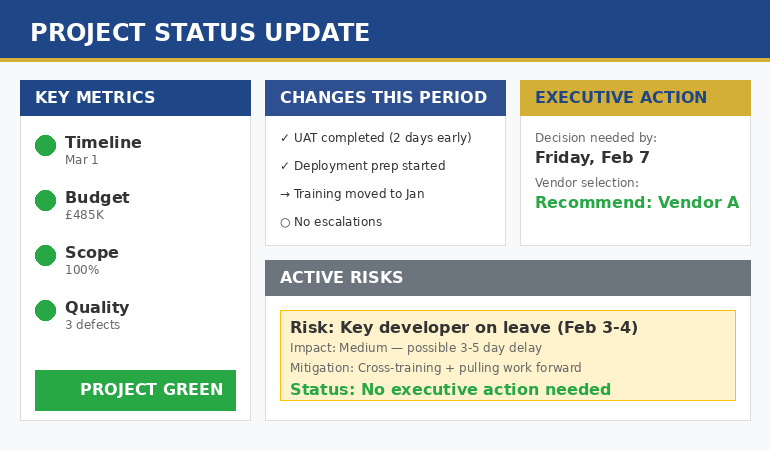The height and width of the screenshot is (450, 770).
Task: Click the PROJECT STATUS UPDATE title
Action: click(200, 33)
